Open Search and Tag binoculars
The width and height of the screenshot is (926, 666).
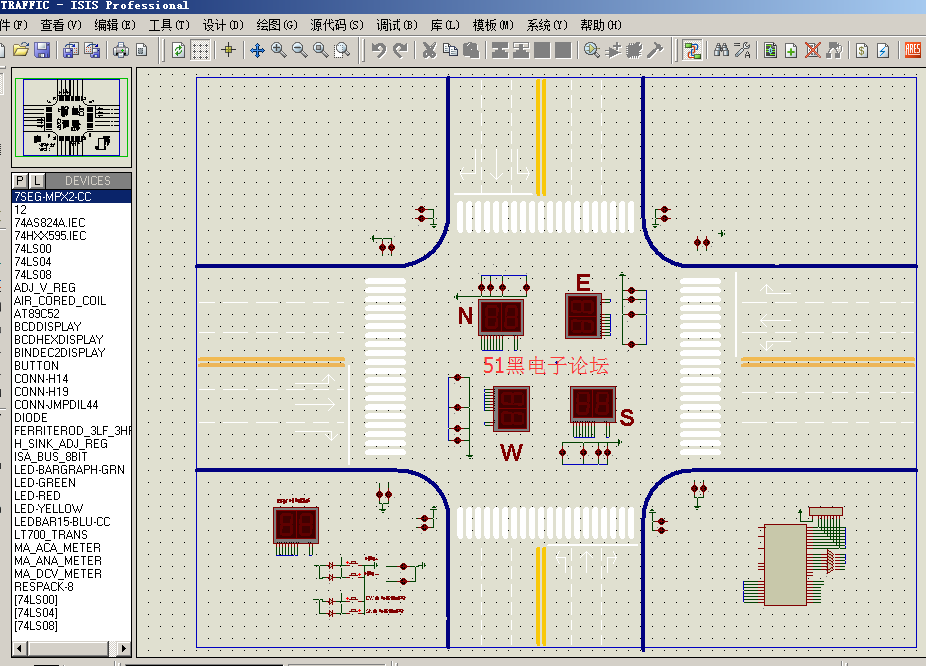(721, 50)
